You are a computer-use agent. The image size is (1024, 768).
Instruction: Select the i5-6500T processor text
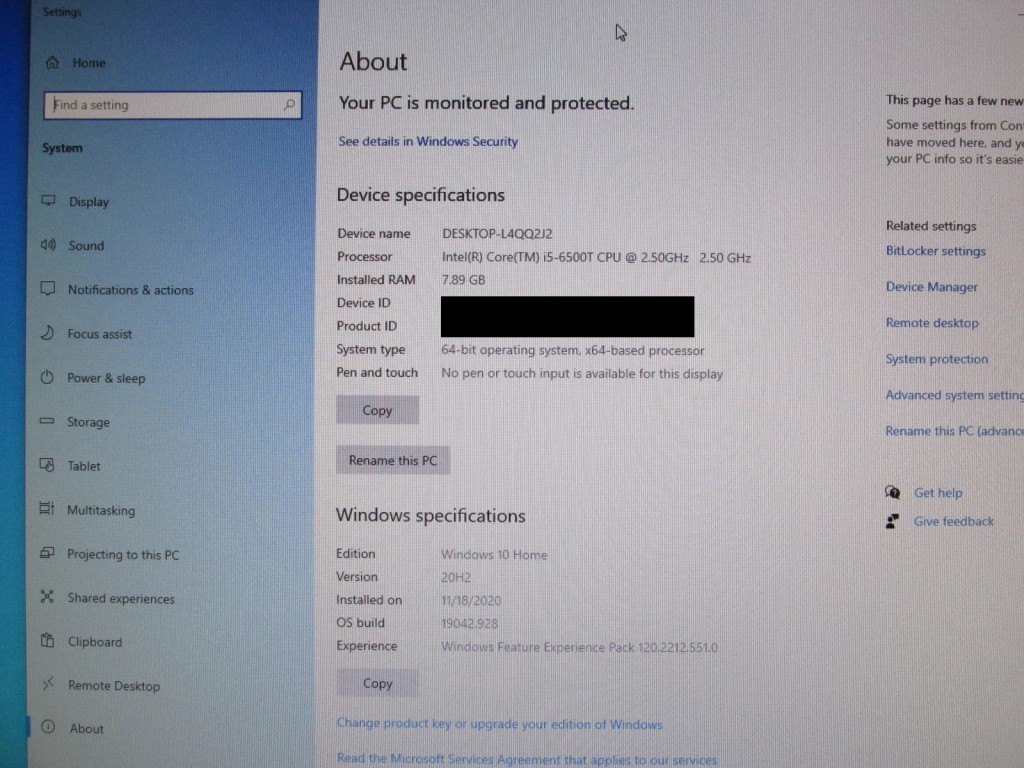click(x=596, y=258)
